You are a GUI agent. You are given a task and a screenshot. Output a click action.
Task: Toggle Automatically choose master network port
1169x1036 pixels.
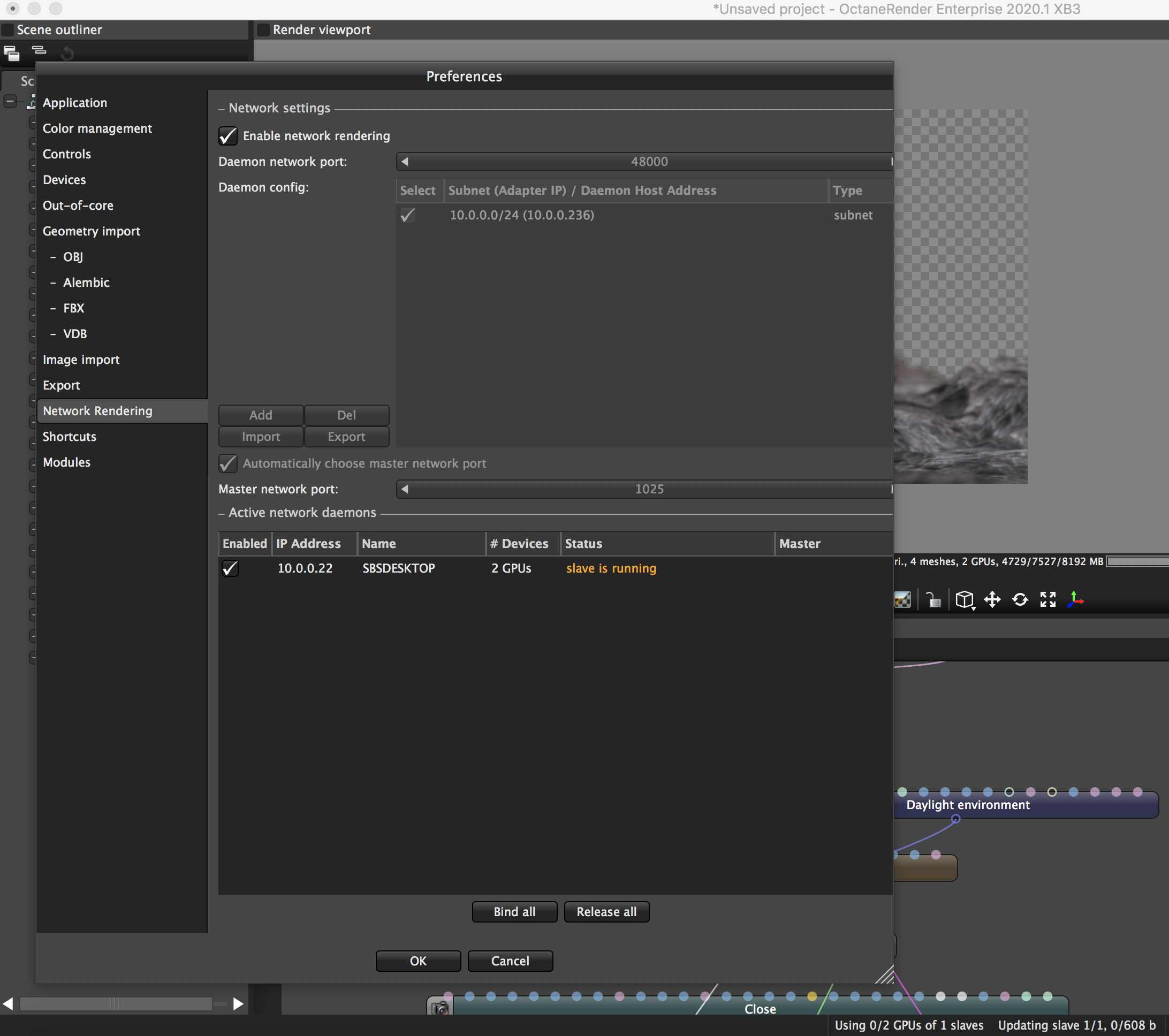pyautogui.click(x=227, y=463)
